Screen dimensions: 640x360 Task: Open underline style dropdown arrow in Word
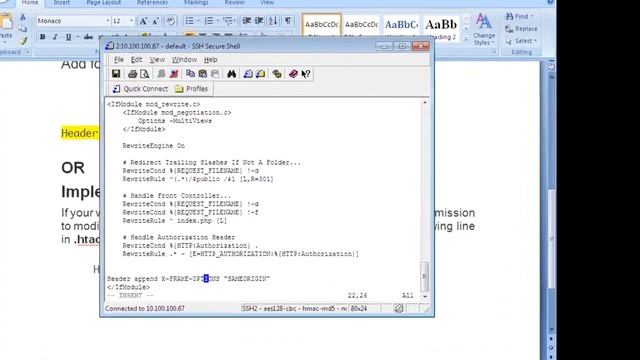[78, 37]
